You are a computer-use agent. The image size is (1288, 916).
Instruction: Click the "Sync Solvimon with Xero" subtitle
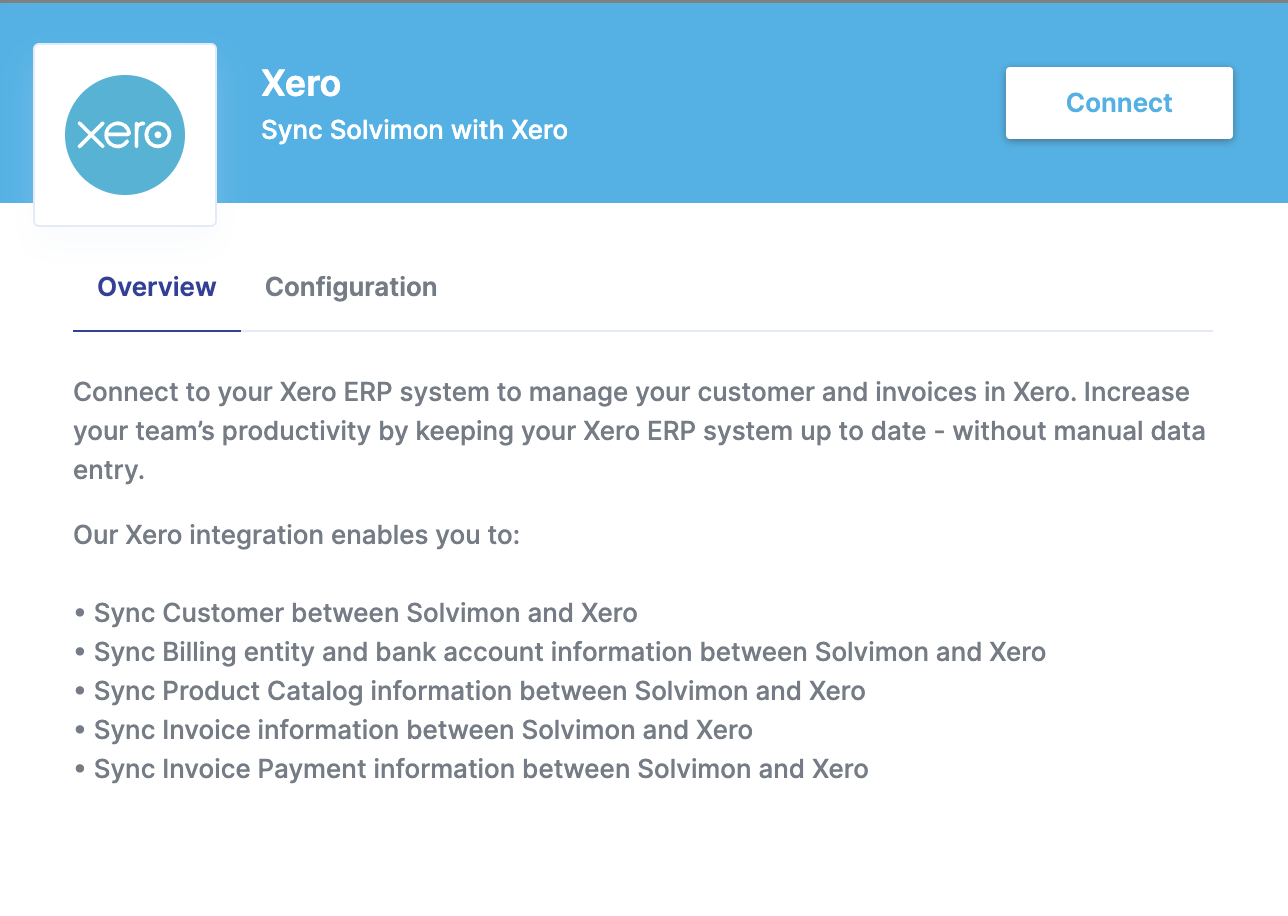coord(414,130)
